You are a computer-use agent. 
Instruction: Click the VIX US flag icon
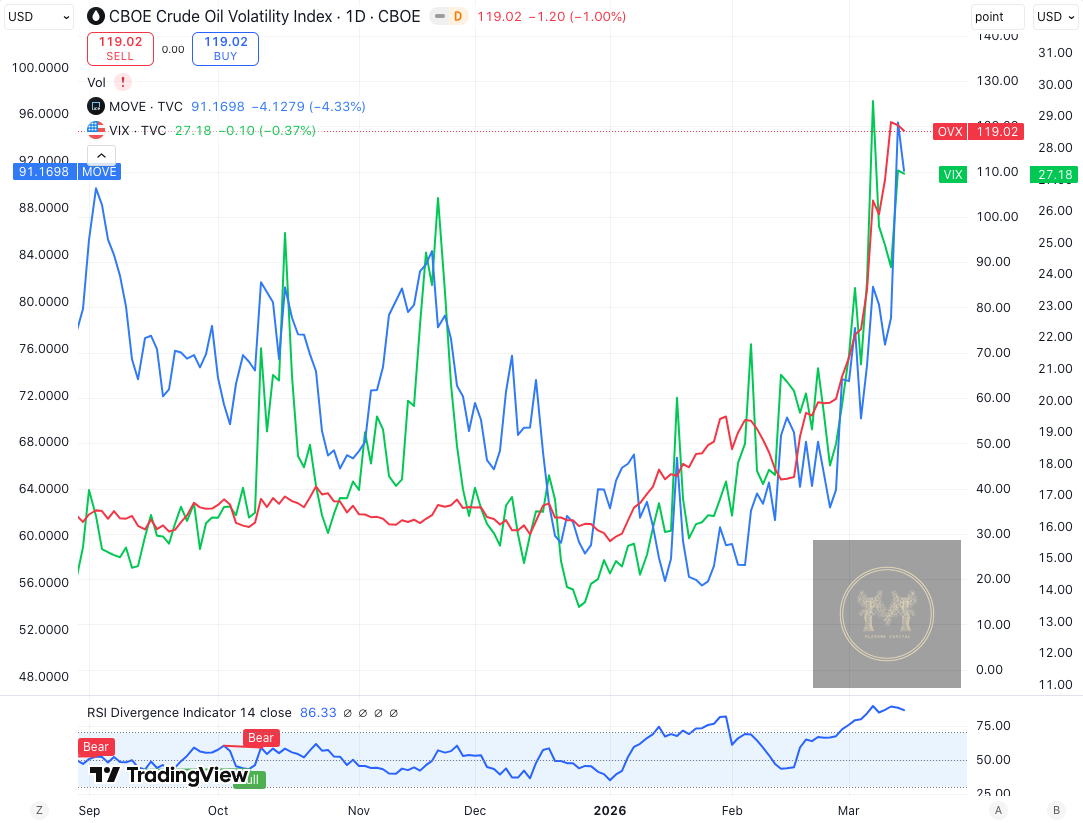pyautogui.click(x=95, y=130)
